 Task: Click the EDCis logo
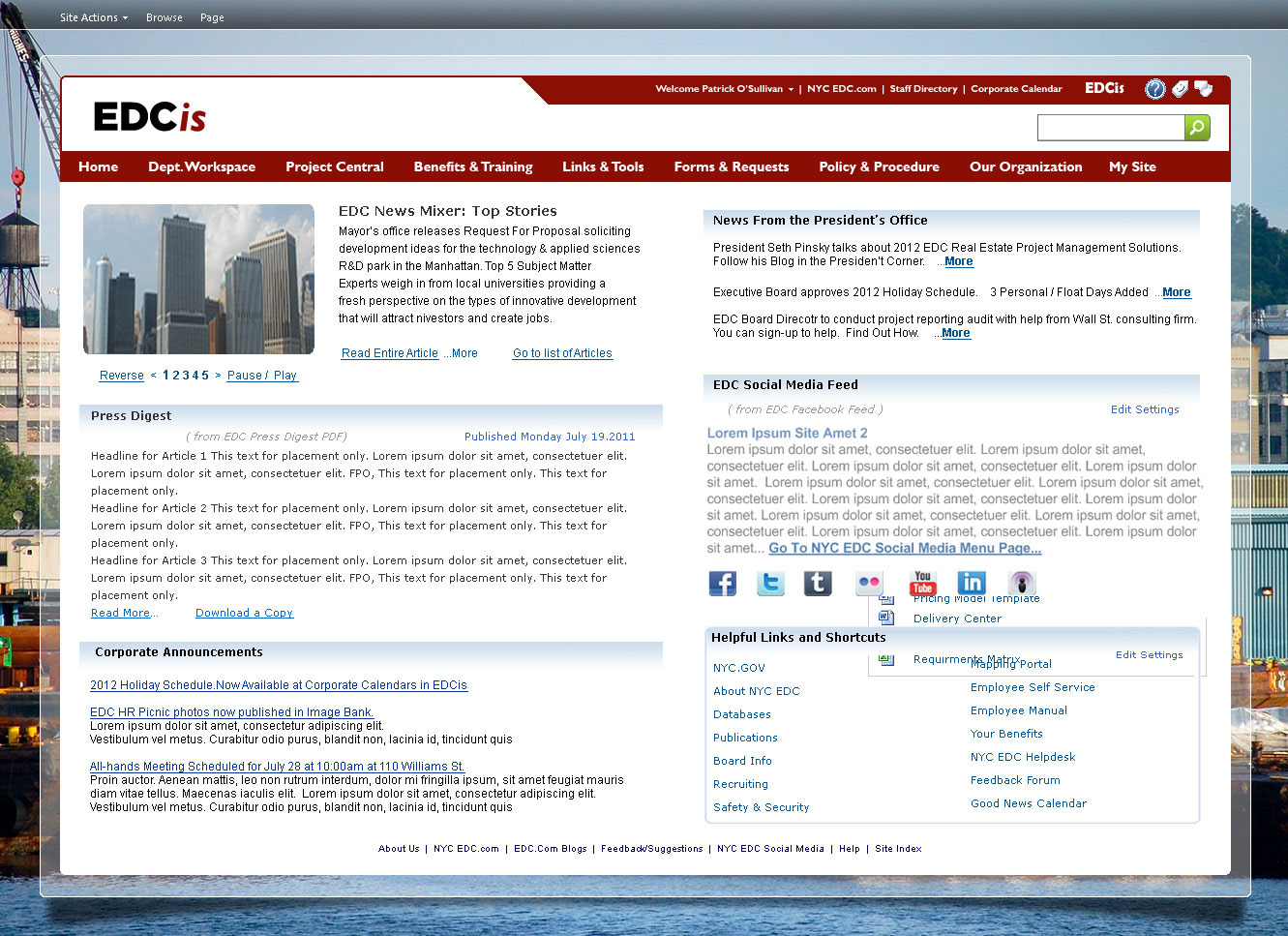150,117
